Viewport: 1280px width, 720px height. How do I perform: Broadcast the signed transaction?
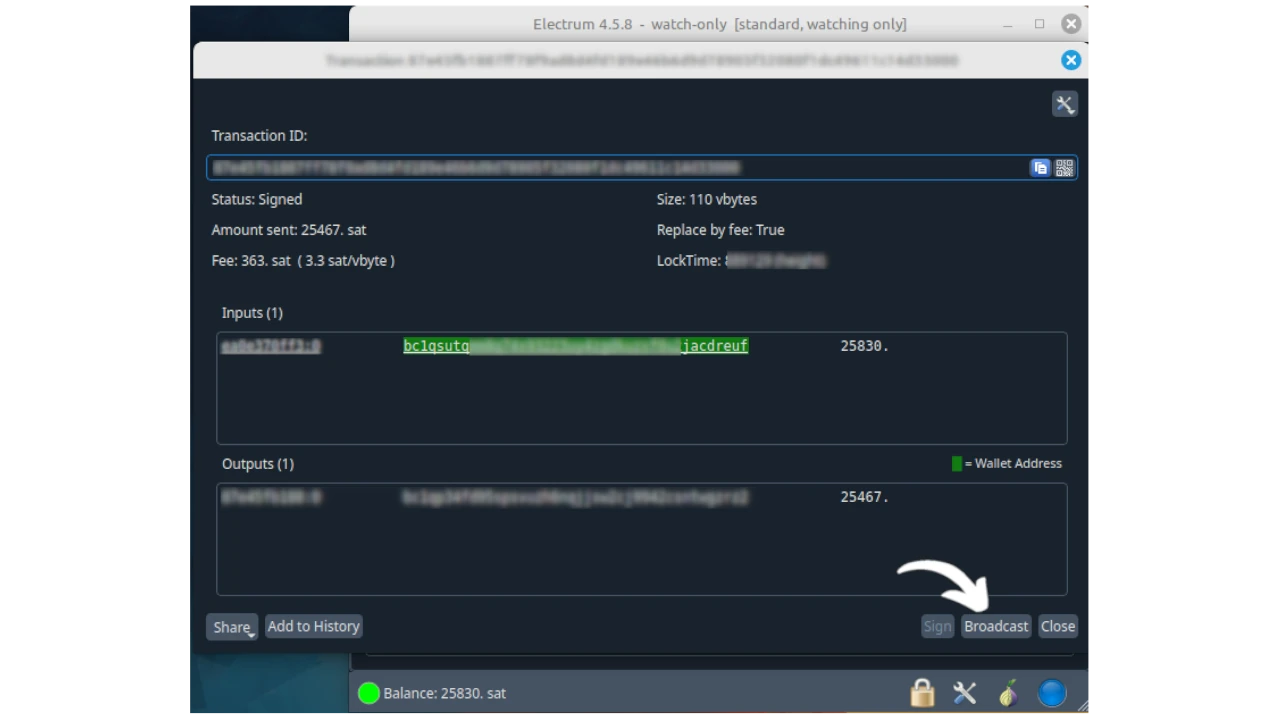(x=995, y=626)
